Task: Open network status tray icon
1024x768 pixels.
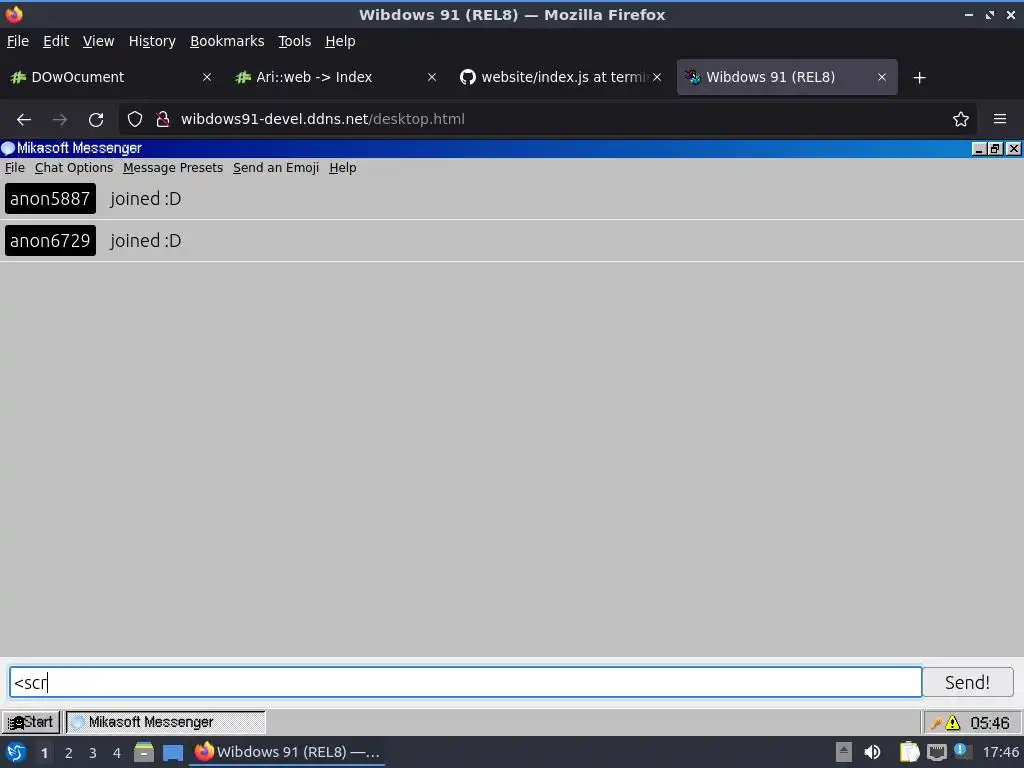Action: [x=936, y=752]
